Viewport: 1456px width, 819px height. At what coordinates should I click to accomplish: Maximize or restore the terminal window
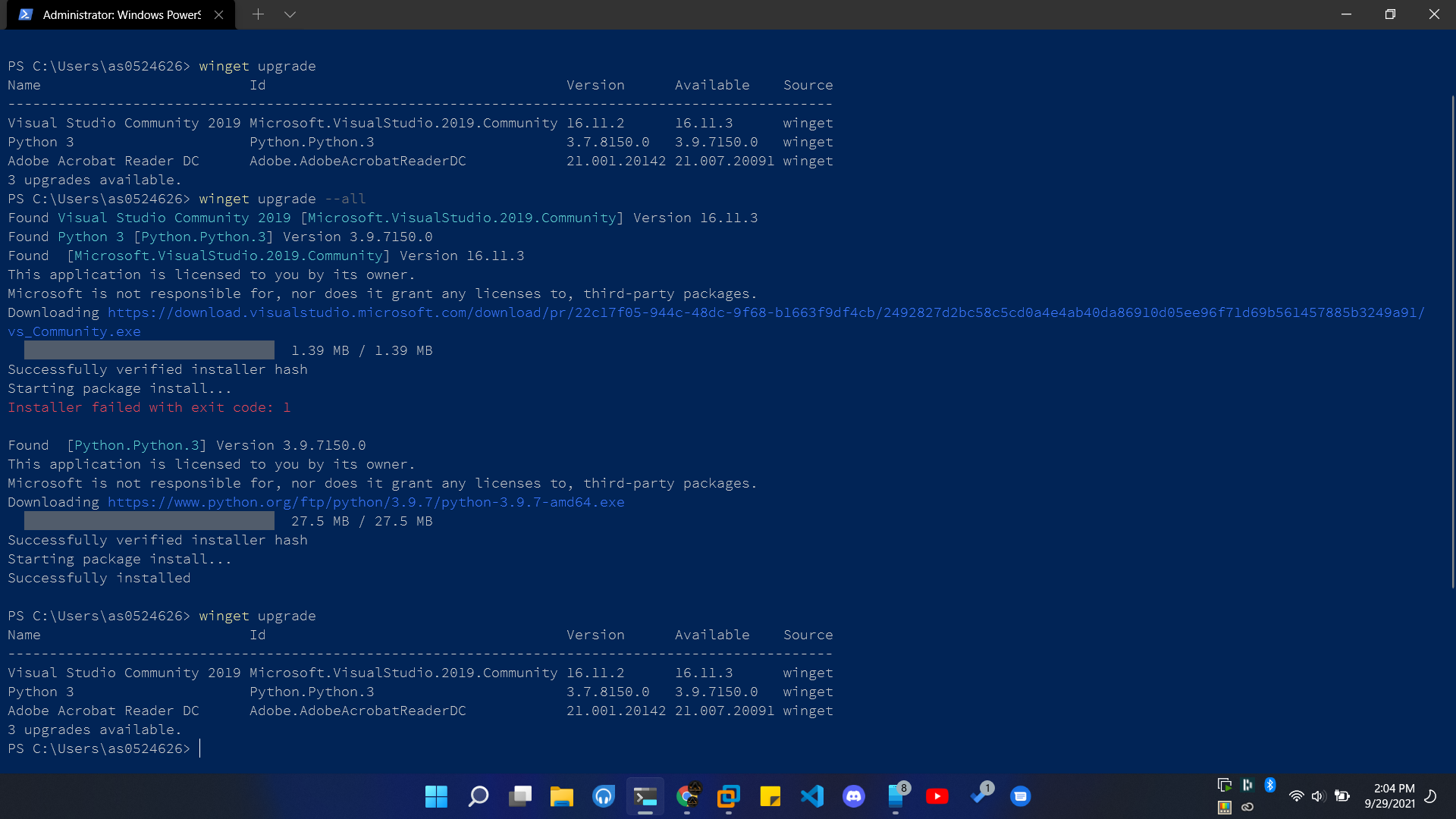(1390, 14)
